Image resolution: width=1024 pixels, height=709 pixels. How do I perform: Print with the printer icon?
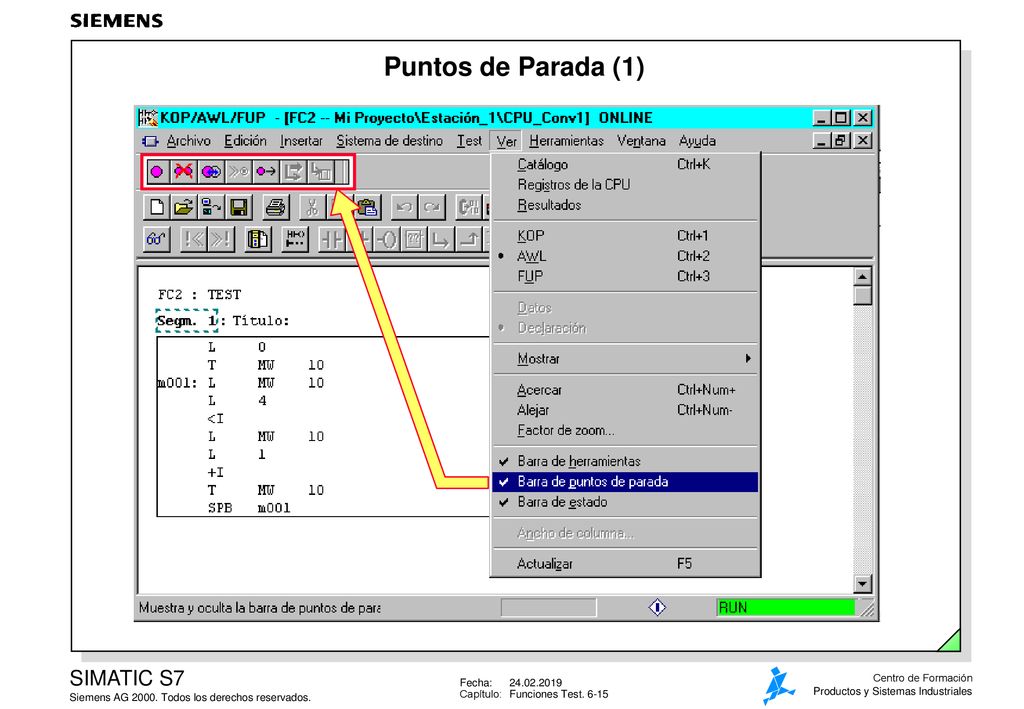tap(276, 208)
